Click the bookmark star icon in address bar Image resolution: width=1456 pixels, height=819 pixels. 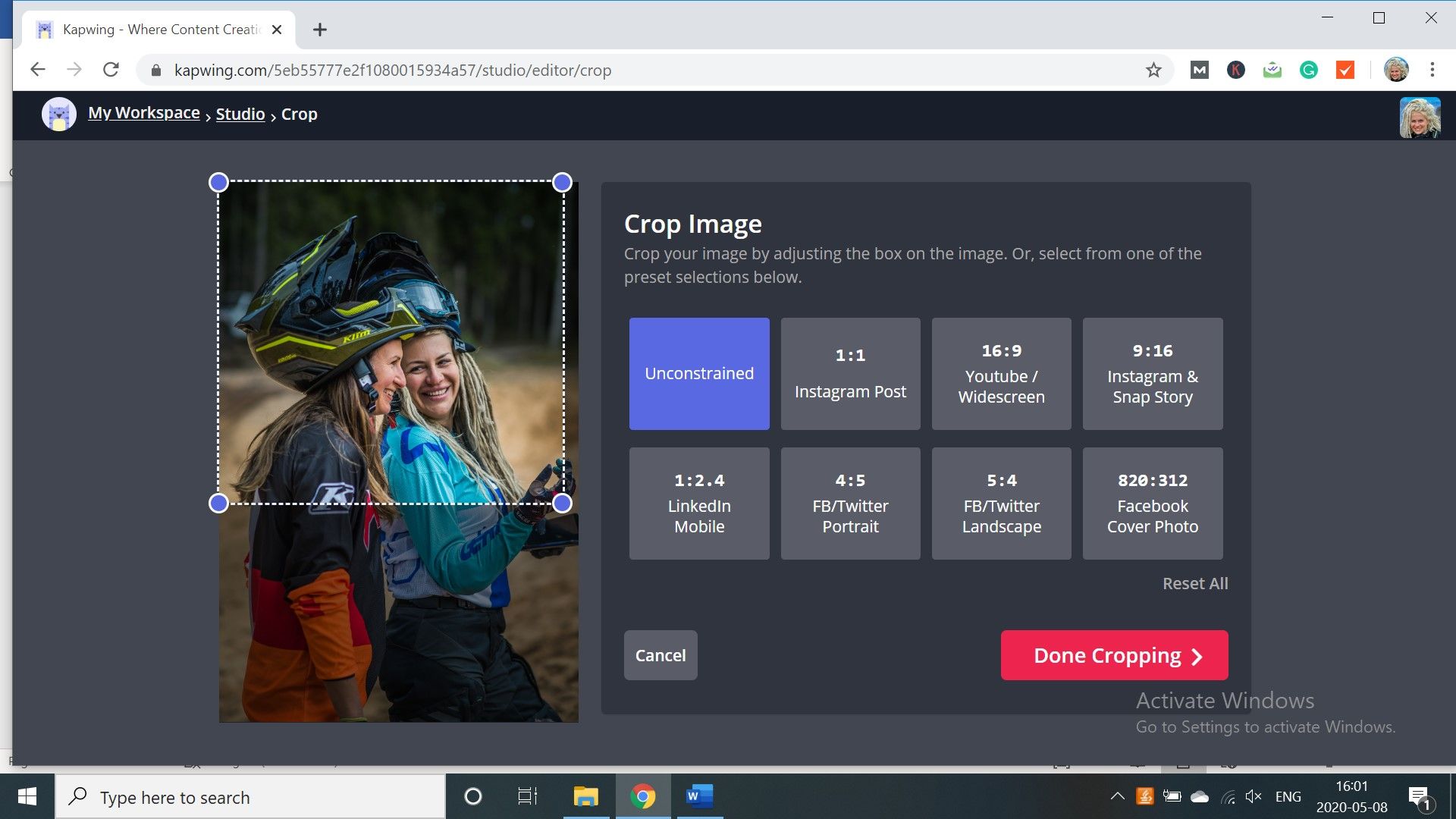tap(1153, 71)
